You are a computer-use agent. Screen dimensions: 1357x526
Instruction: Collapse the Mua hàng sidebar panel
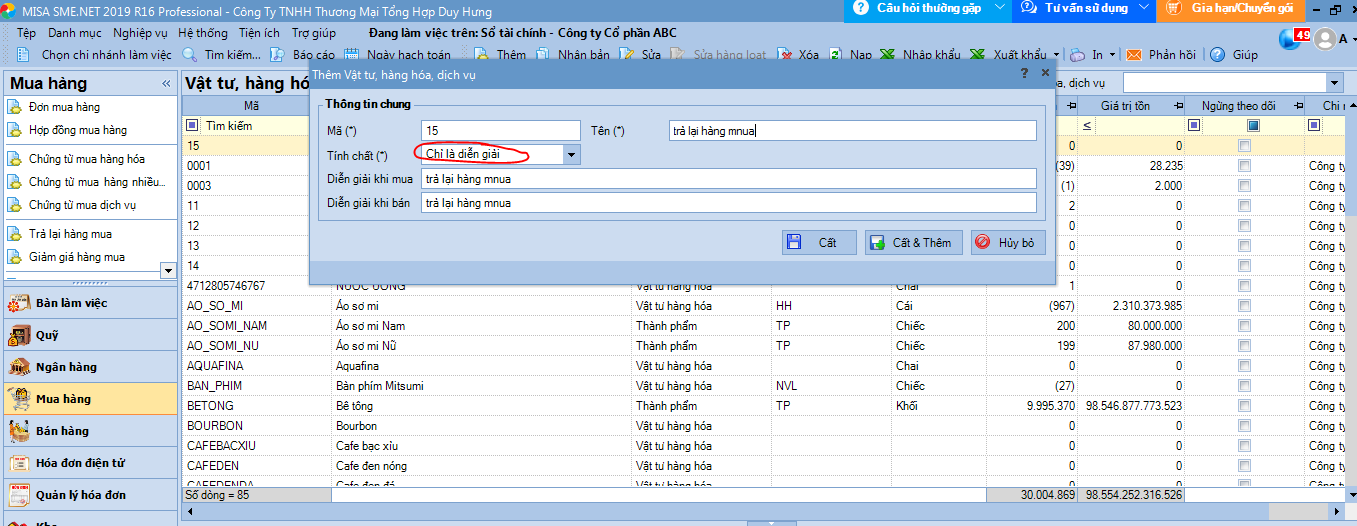pos(165,83)
